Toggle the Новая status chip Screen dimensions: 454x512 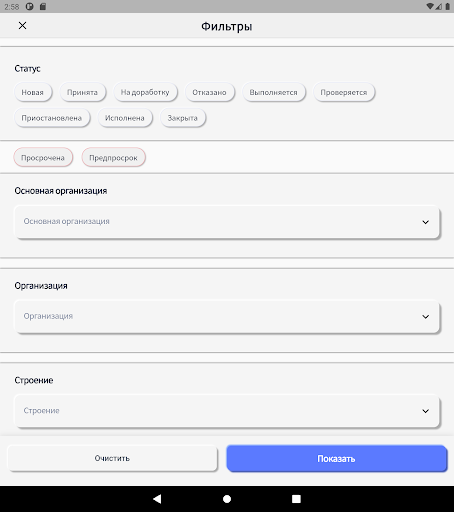tap(33, 92)
